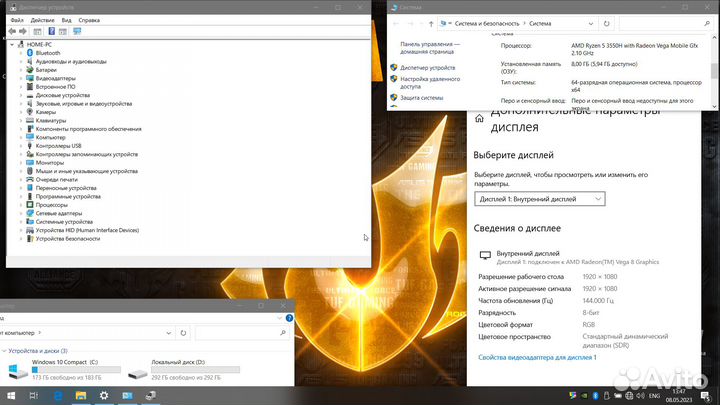
Task: Open the Windows Start button
Action: point(11,395)
